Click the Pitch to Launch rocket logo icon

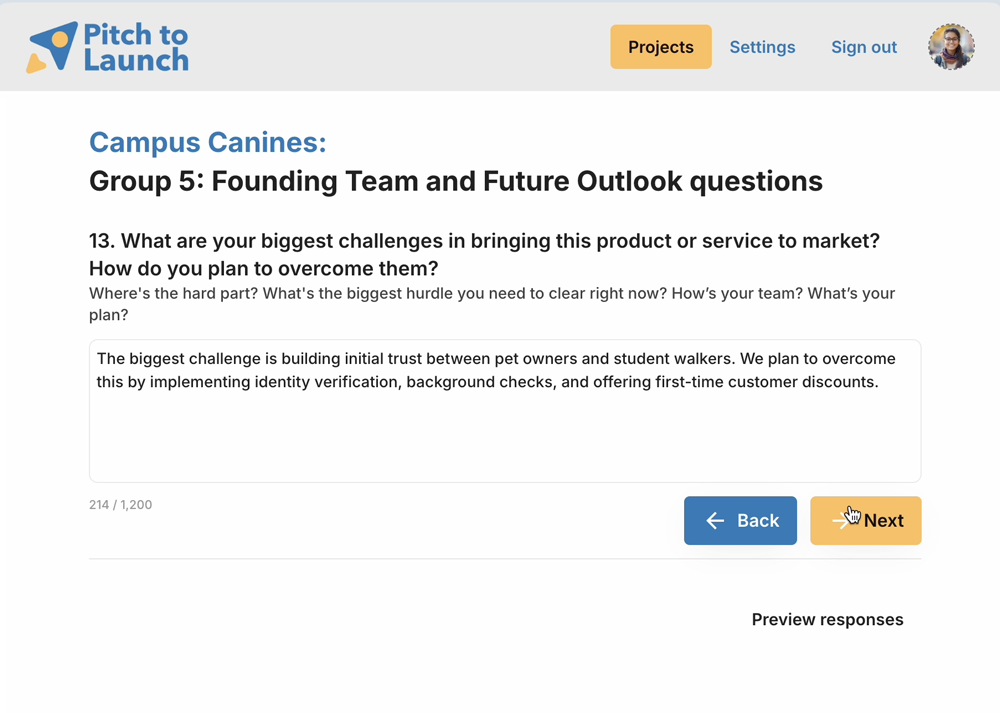(52, 47)
